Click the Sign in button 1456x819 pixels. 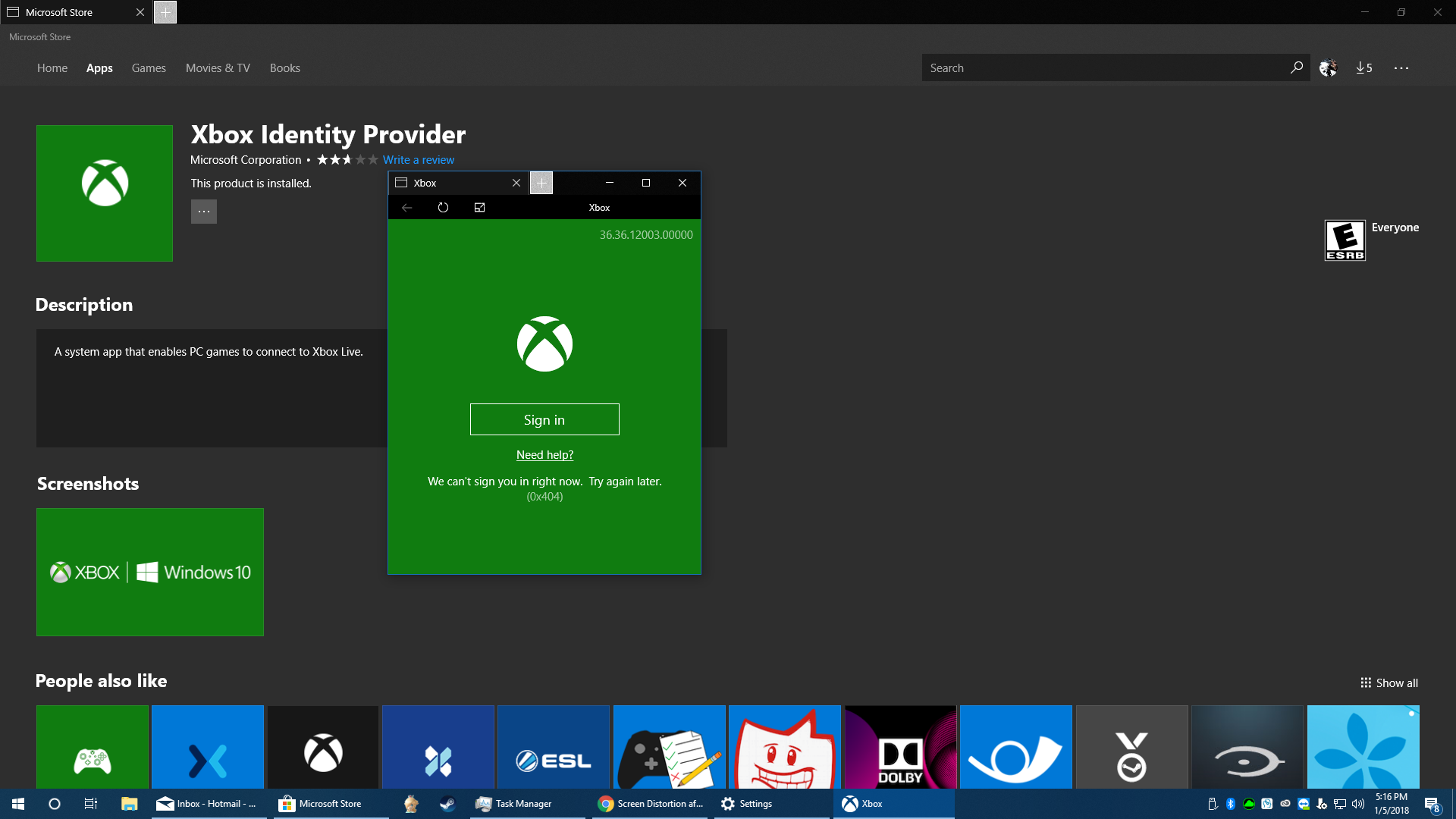(x=544, y=419)
